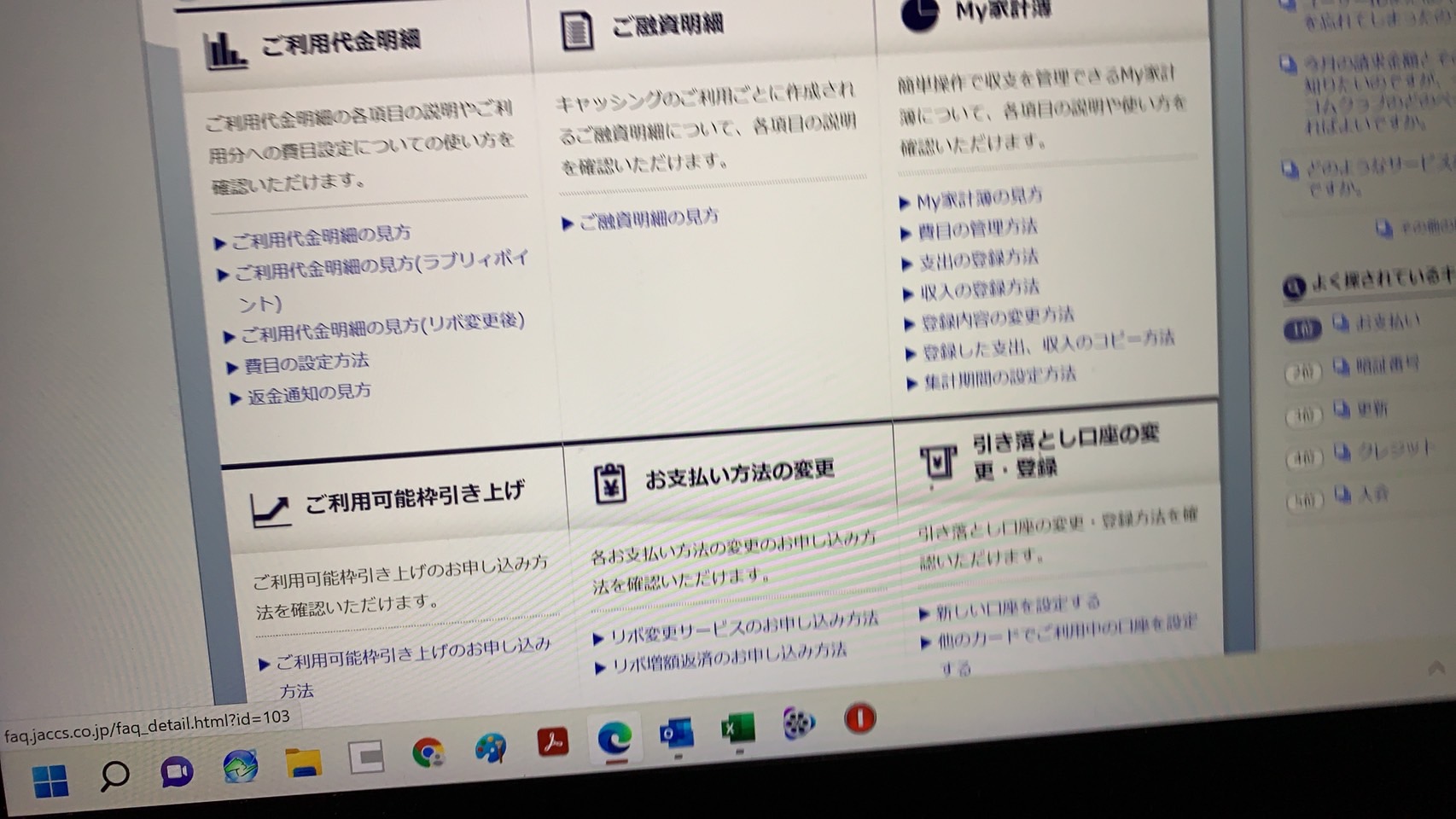Open the 返金通知の見方 link

(x=309, y=394)
